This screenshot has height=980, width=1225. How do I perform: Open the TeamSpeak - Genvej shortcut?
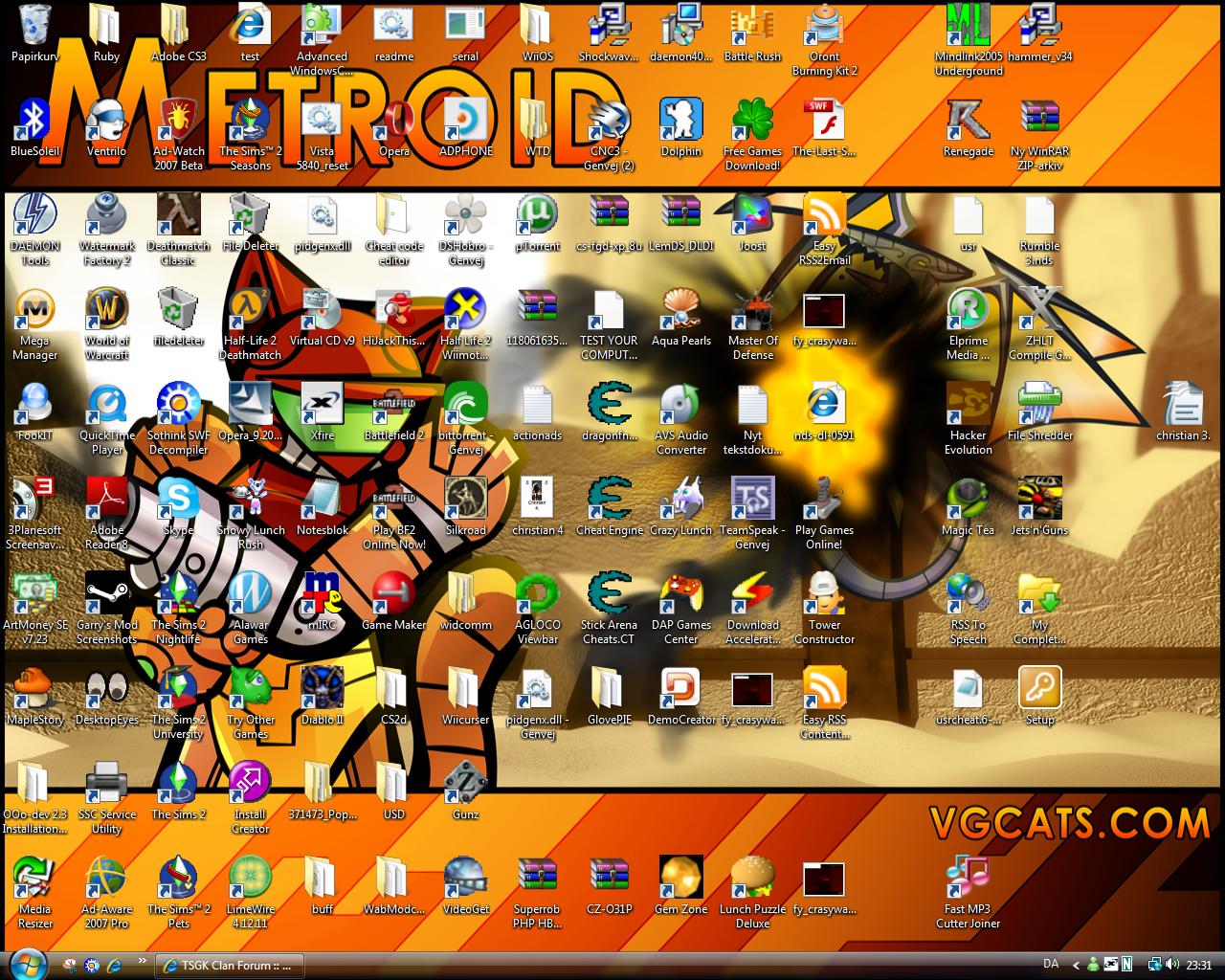pyautogui.click(x=752, y=500)
